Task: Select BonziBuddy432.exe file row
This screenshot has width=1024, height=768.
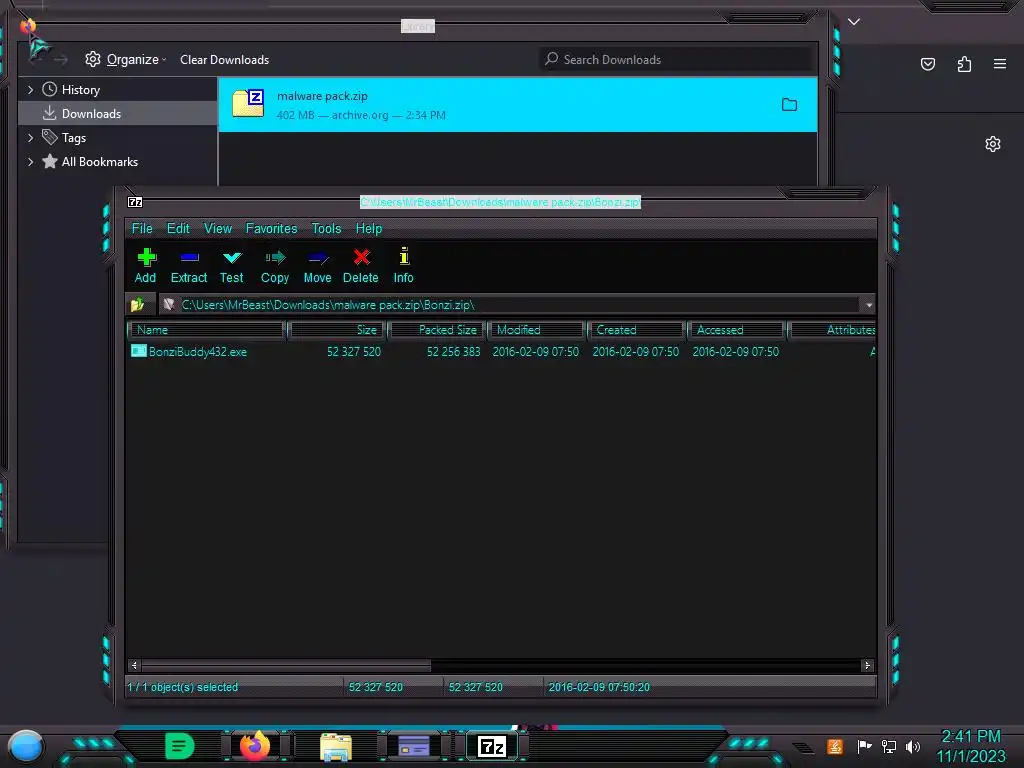Action: (500, 351)
